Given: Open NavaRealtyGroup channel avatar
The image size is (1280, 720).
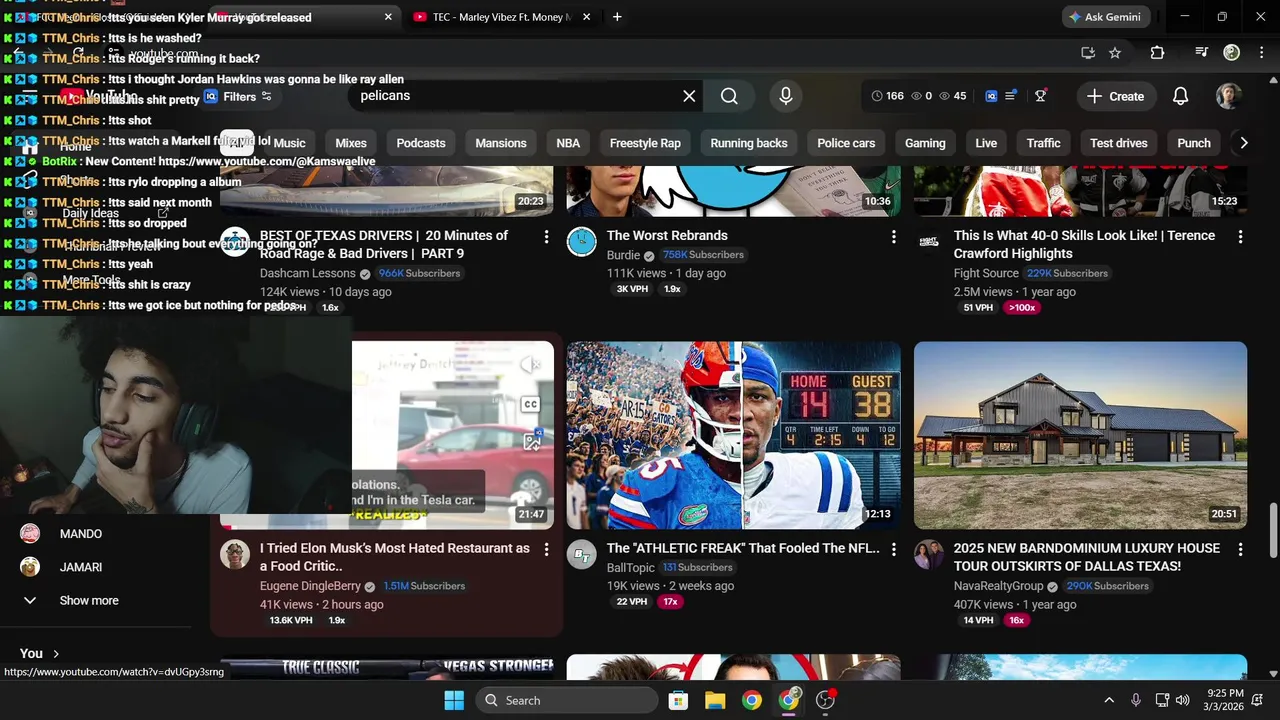Looking at the screenshot, I should coord(929,555).
